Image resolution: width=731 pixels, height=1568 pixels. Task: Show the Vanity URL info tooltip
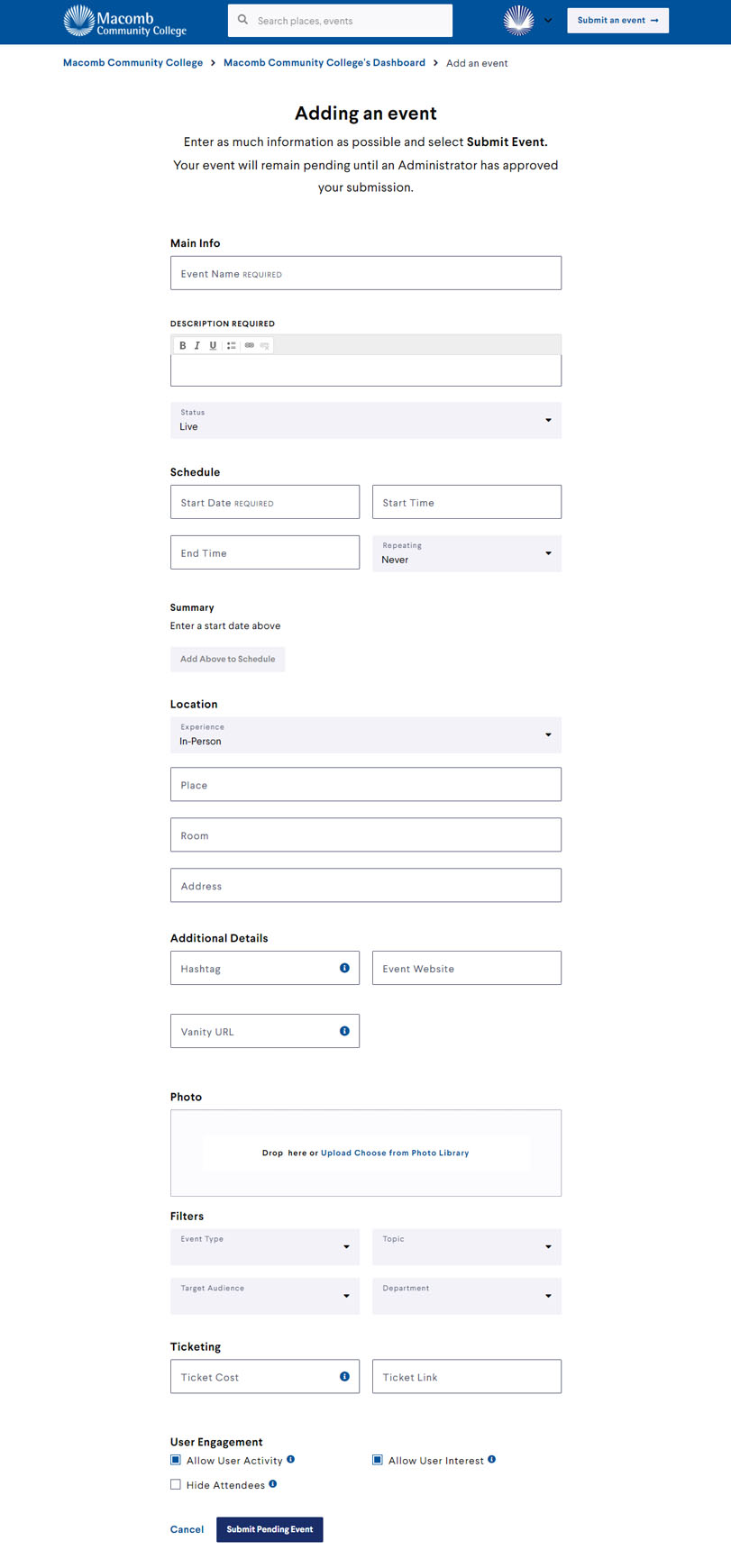344,1031
